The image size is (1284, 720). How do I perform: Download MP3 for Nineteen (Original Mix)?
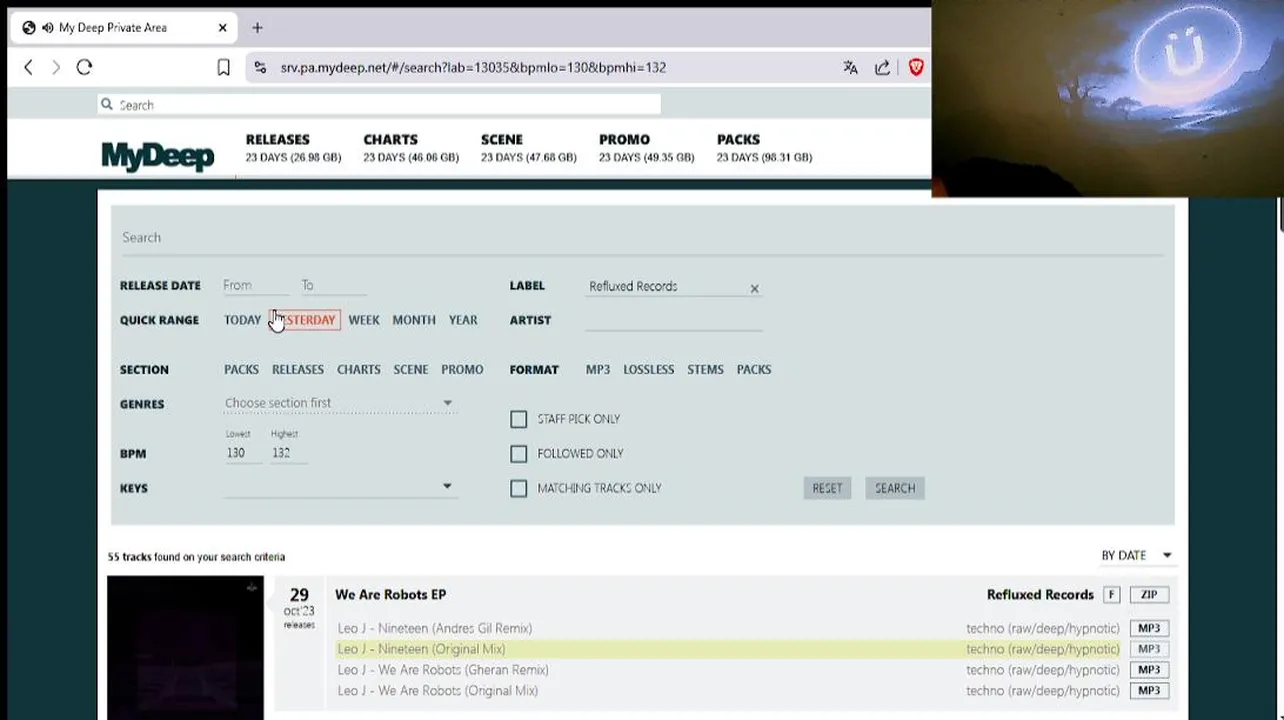[x=1149, y=649]
